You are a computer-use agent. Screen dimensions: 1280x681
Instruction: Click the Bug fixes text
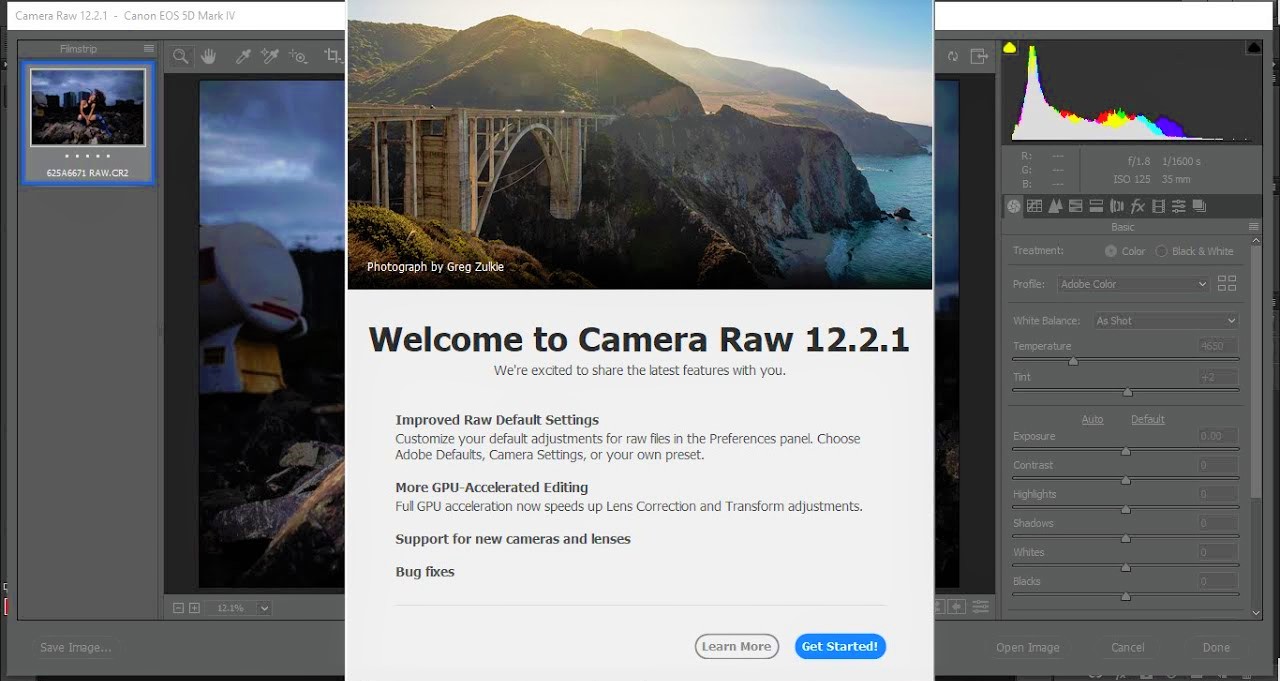425,572
